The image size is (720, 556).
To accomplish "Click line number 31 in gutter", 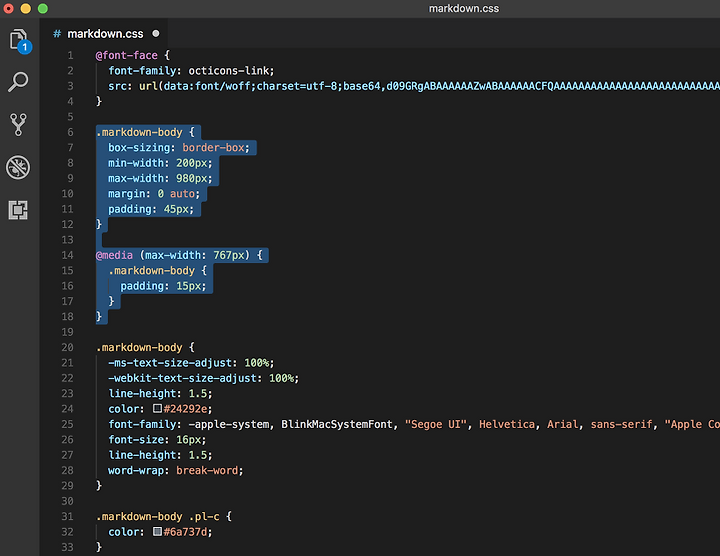I will [68, 517].
